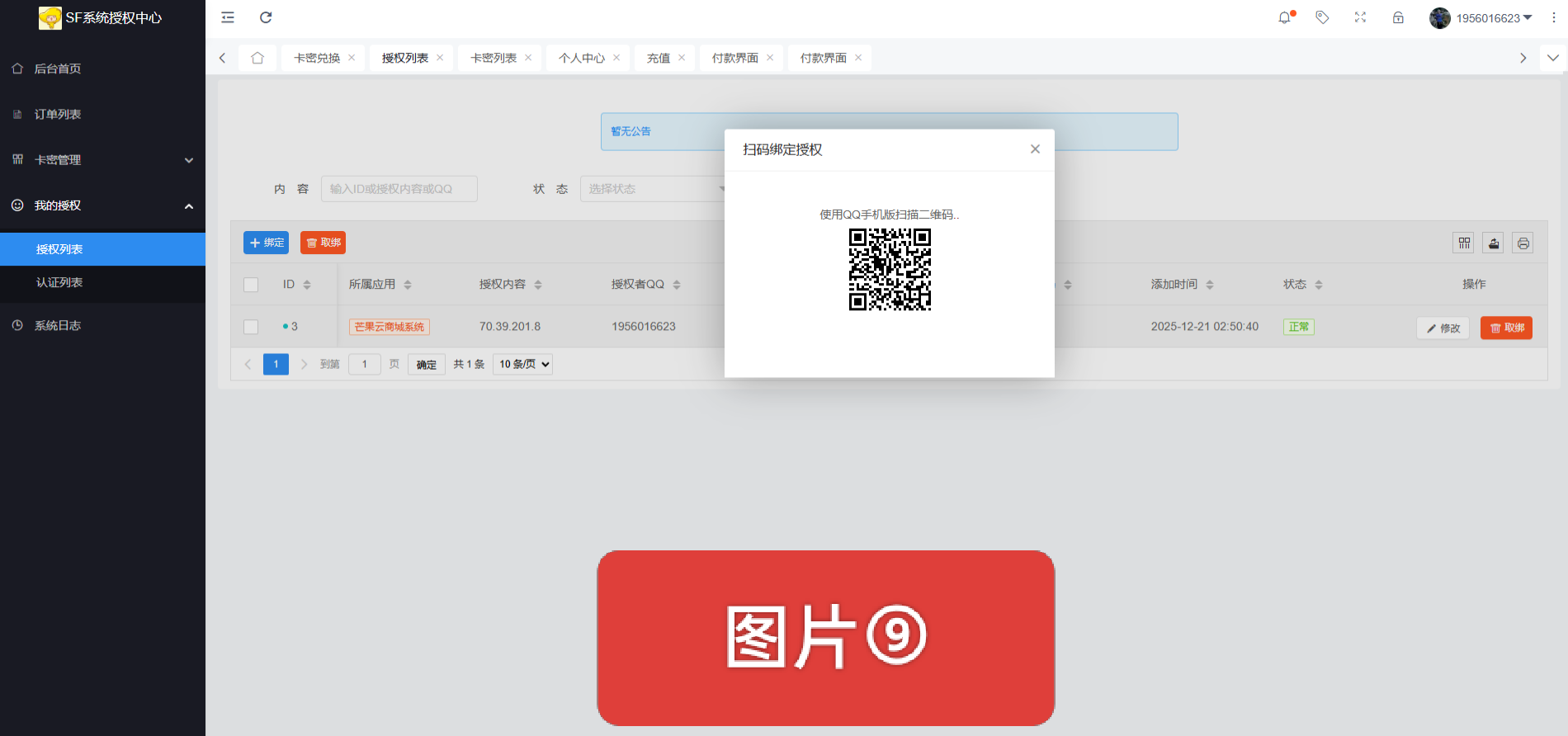Click the notification bell icon
Screen dimensions: 1568x736
pos(1285,17)
